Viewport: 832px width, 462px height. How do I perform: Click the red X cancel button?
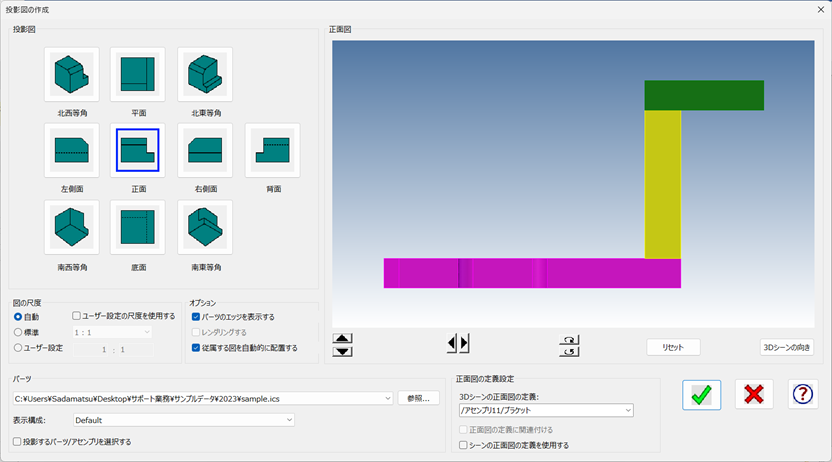(754, 394)
